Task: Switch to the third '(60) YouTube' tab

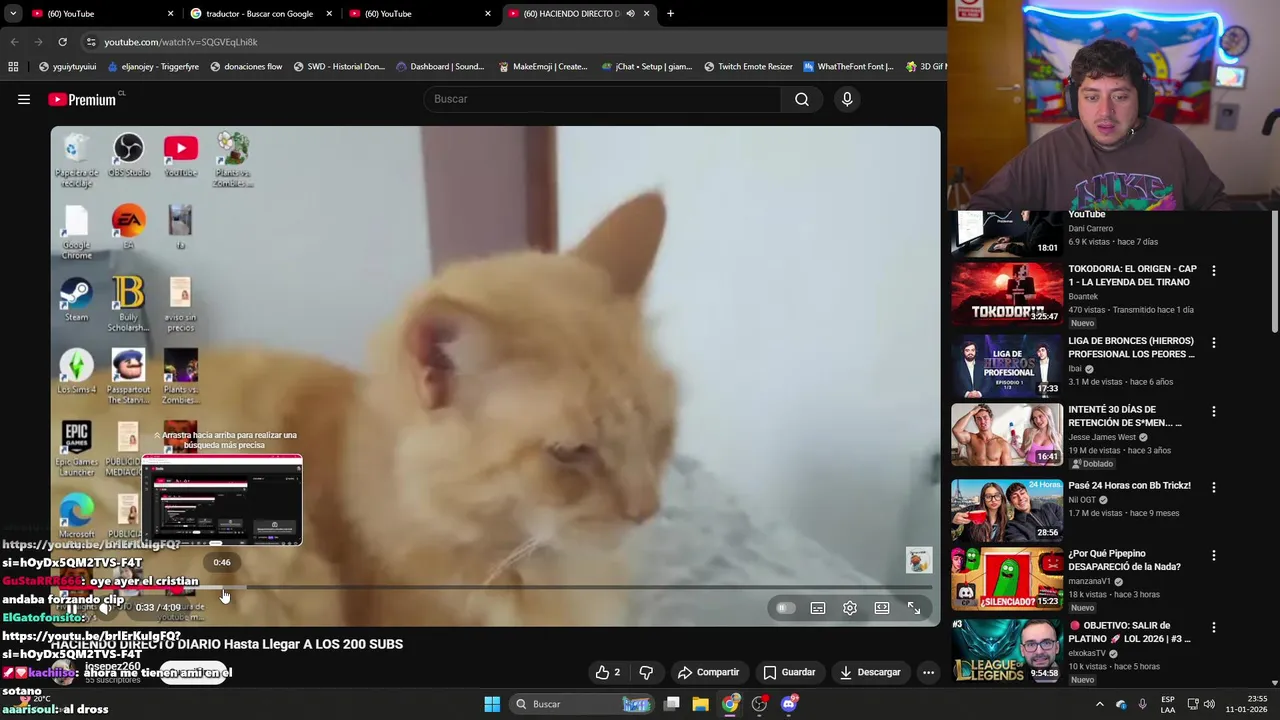Action: click(420, 14)
